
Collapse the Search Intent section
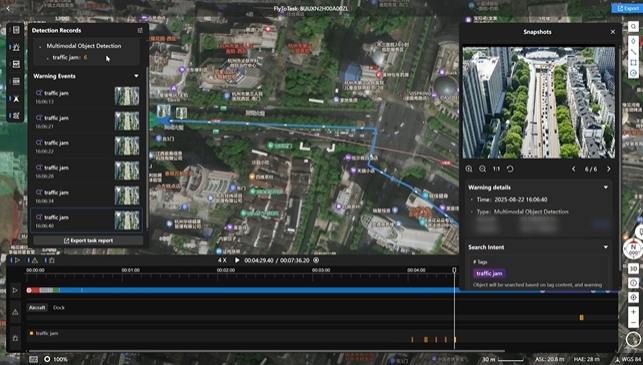606,247
